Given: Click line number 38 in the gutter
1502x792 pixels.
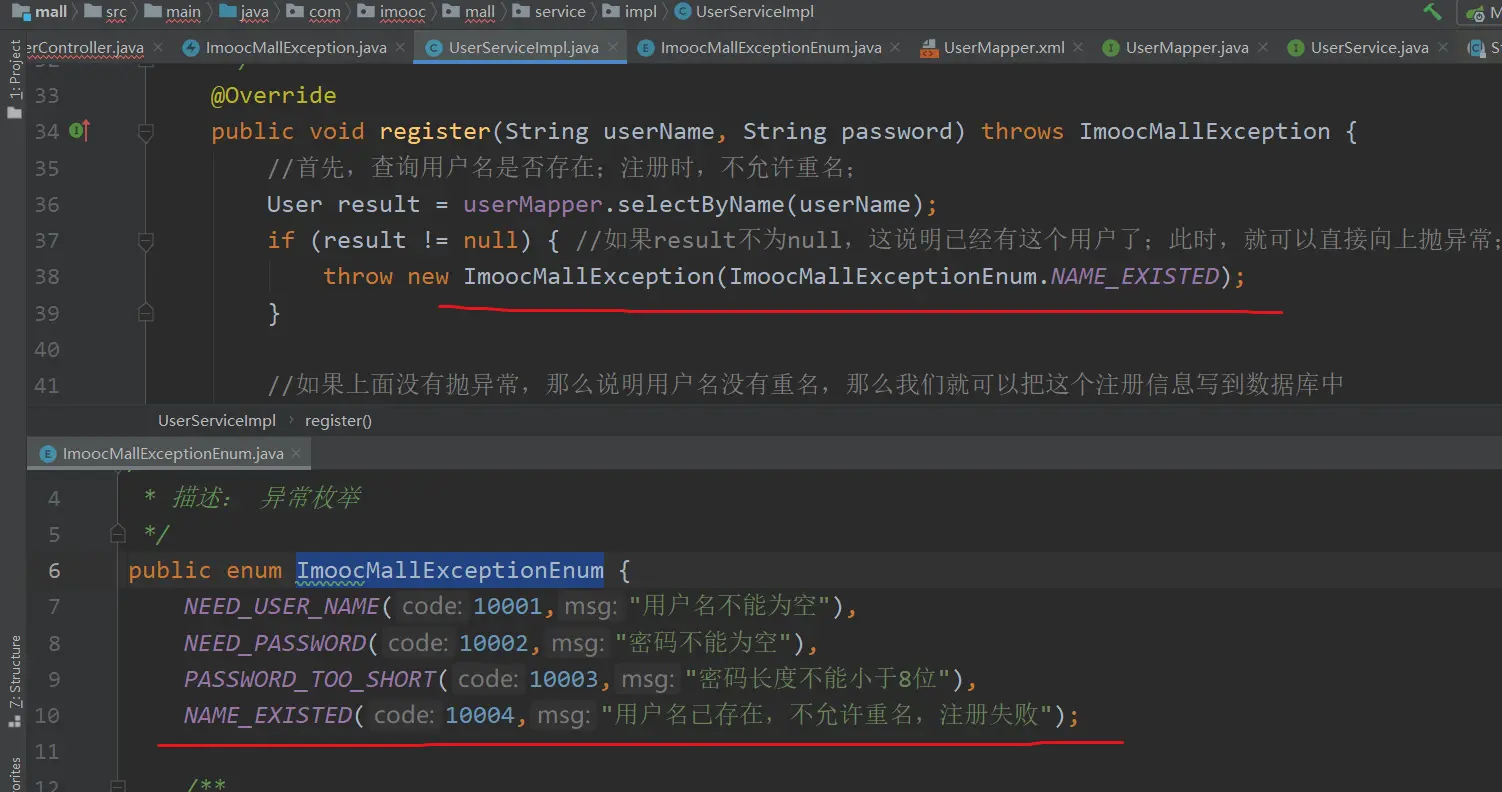Looking at the screenshot, I should (47, 277).
